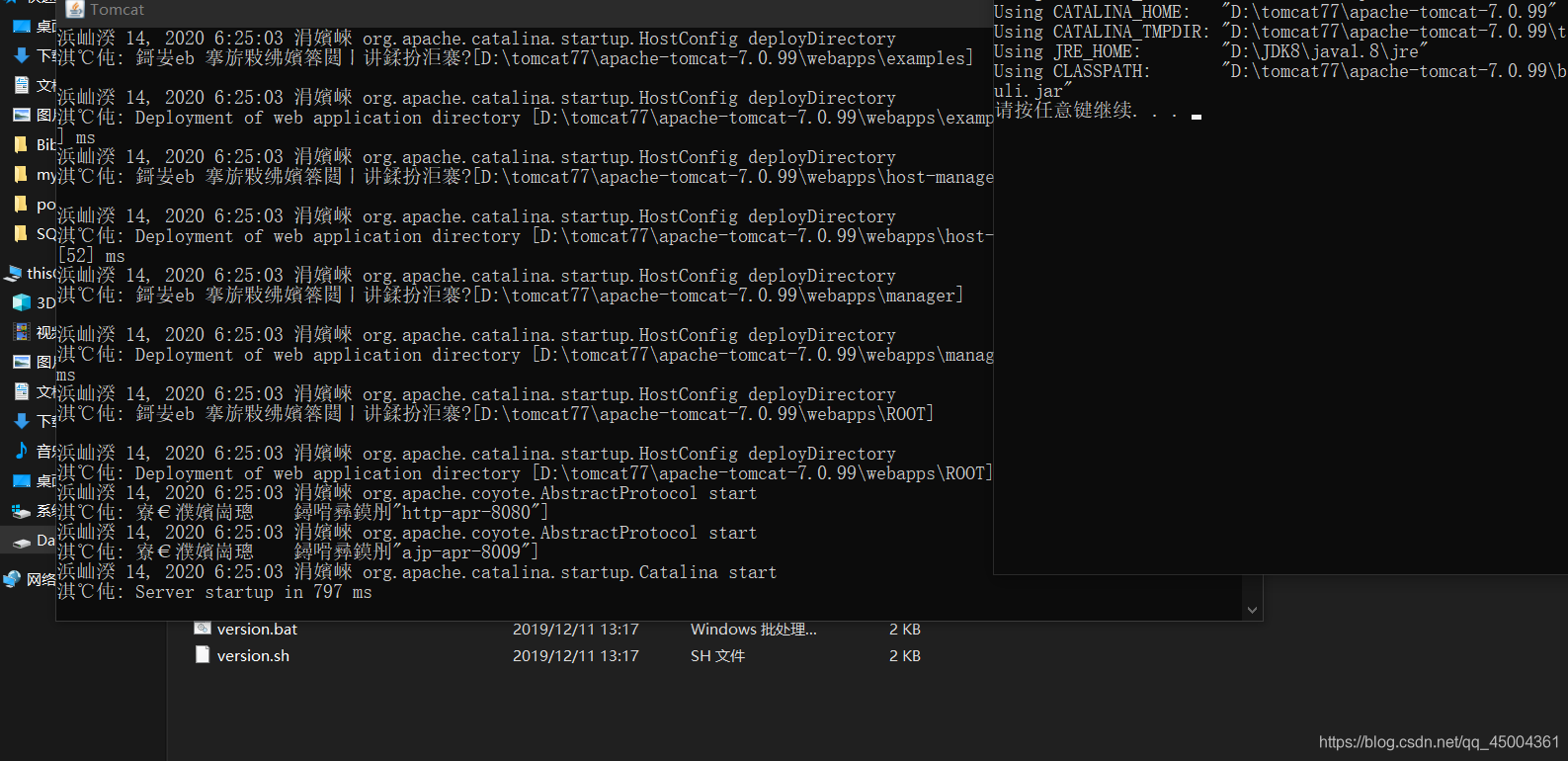Click the ajp-apr-8009 log line
Image resolution: width=1568 pixels, height=761 pixels.
click(x=297, y=552)
